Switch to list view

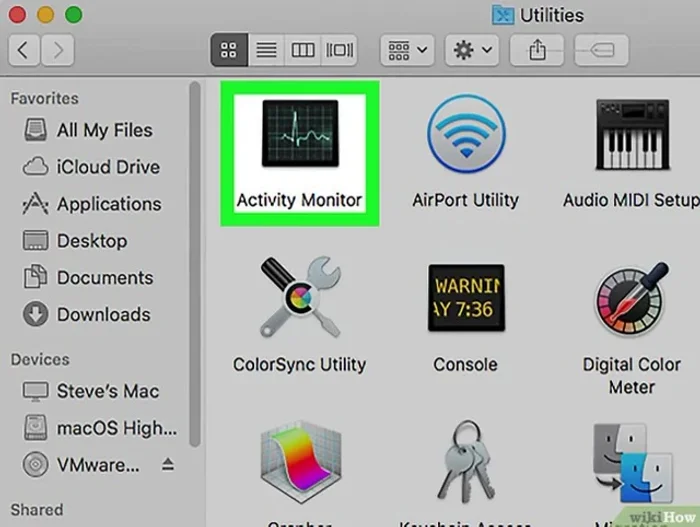point(266,50)
